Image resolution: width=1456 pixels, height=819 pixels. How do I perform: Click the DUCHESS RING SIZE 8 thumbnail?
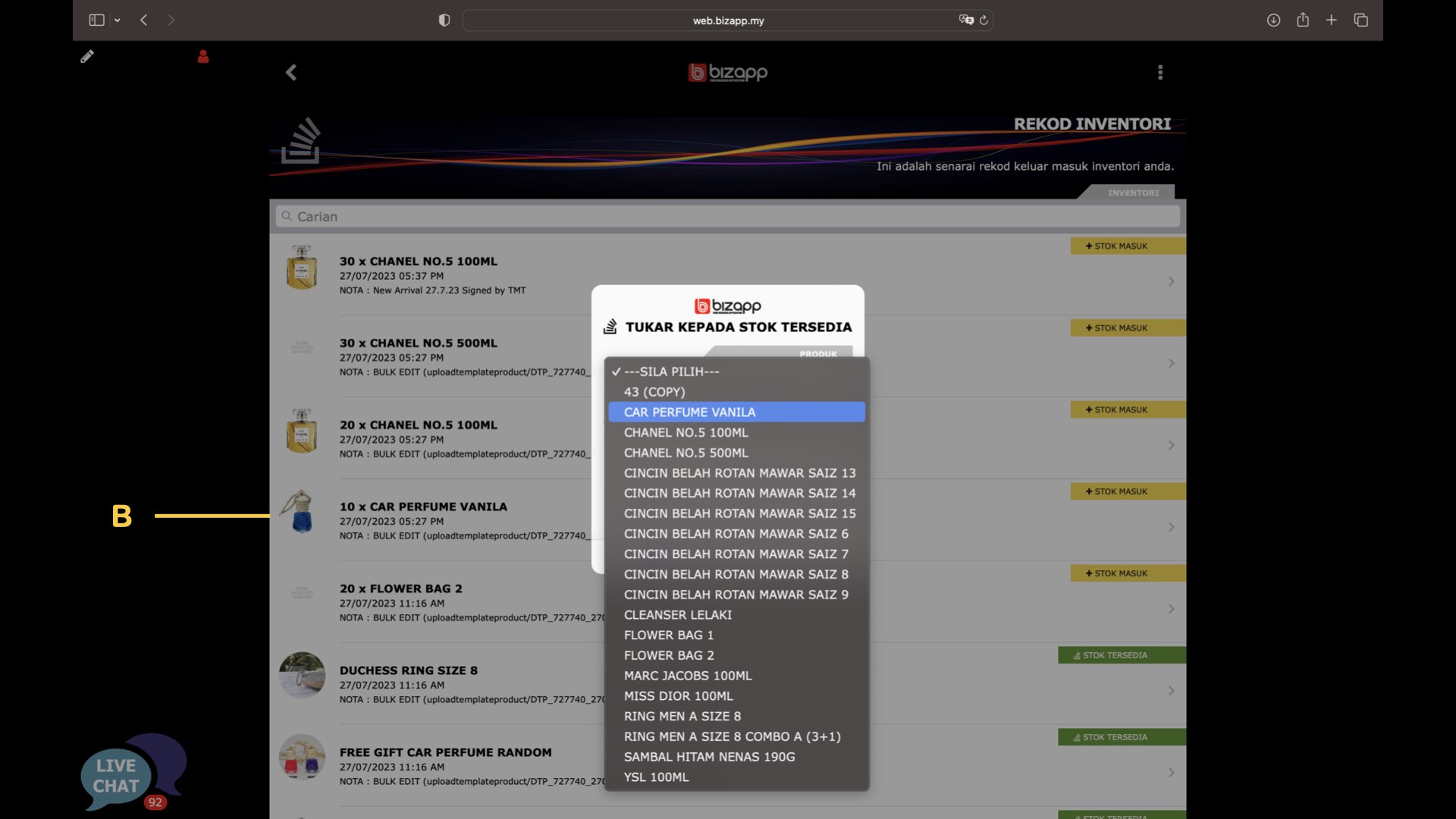coord(302,675)
